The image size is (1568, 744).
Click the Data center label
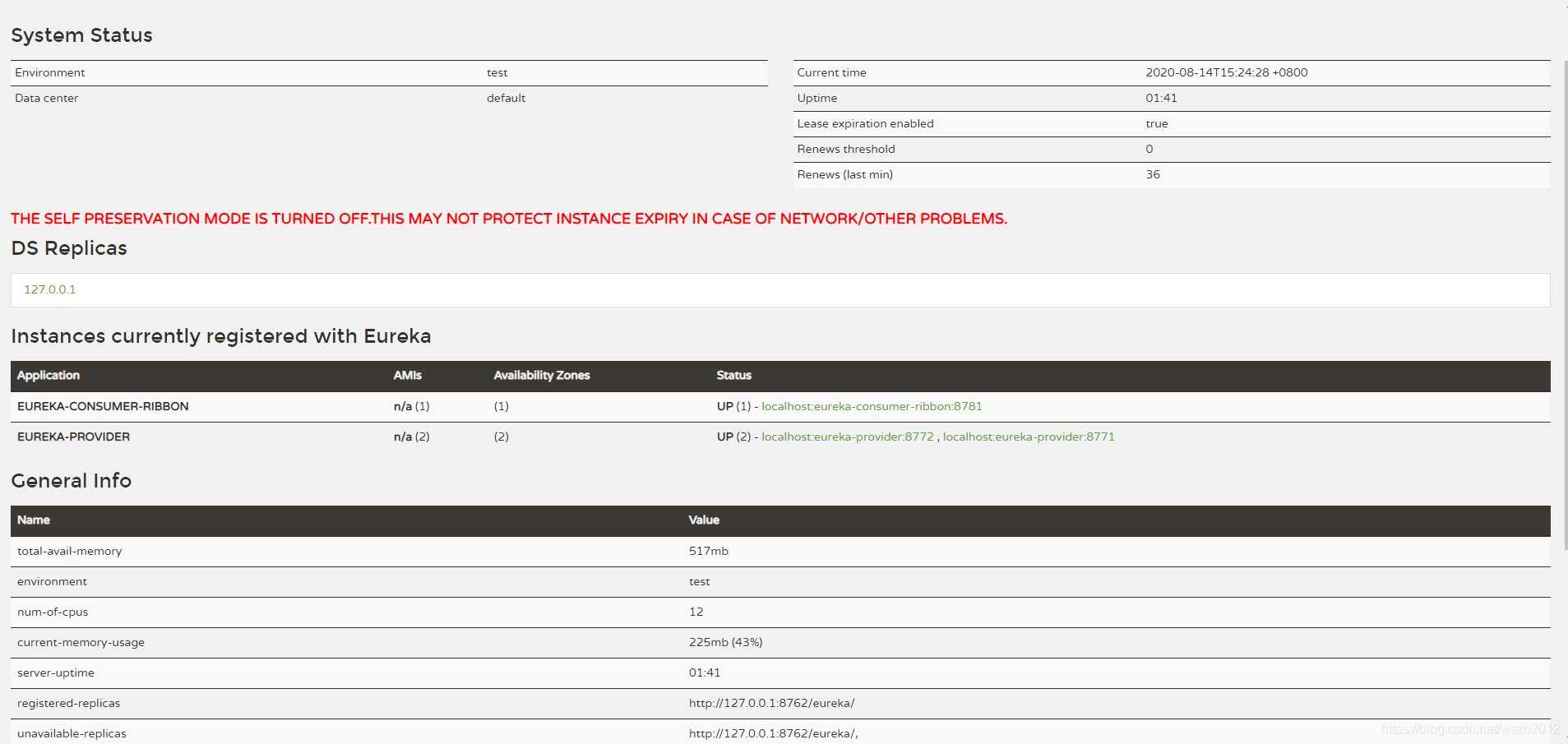(46, 98)
